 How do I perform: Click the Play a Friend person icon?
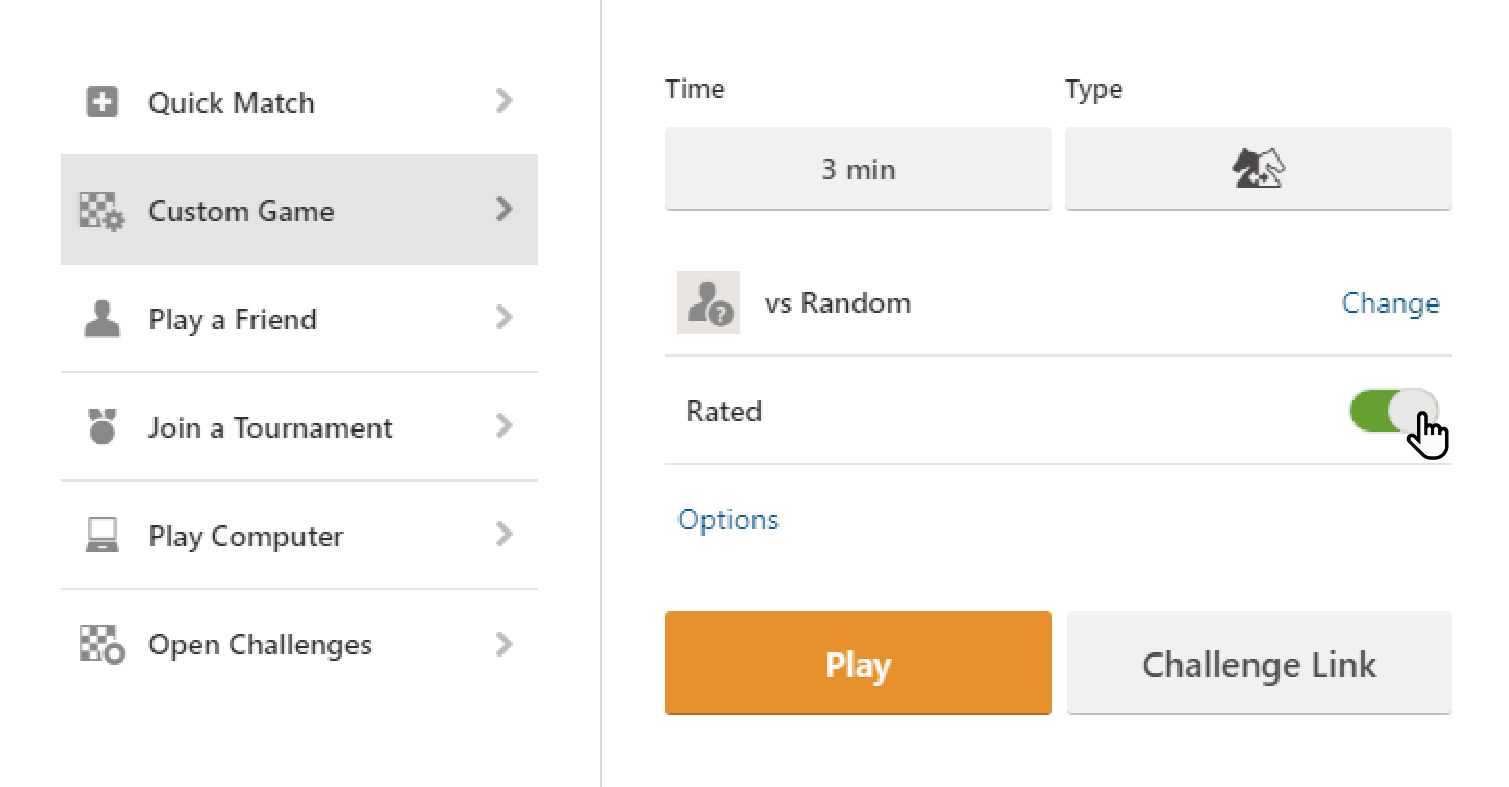(101, 319)
